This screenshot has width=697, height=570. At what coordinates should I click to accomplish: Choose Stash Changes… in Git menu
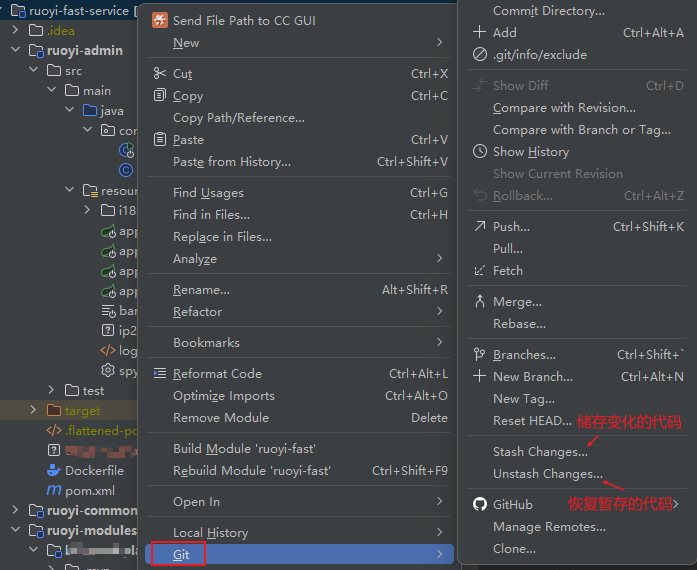click(540, 451)
